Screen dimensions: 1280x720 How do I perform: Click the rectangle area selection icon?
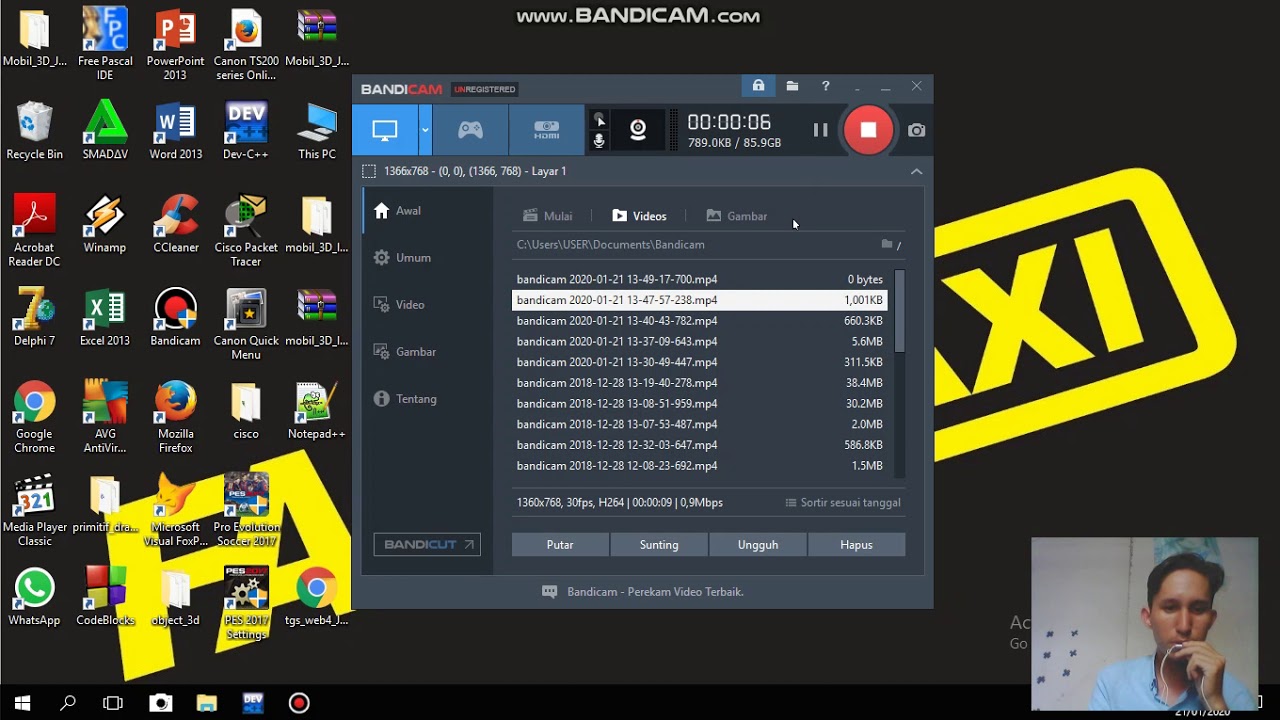pyautogui.click(x=369, y=171)
